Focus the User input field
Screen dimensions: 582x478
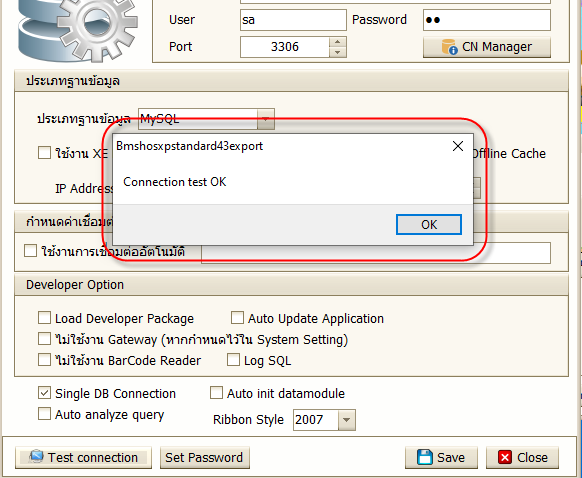coord(293,20)
